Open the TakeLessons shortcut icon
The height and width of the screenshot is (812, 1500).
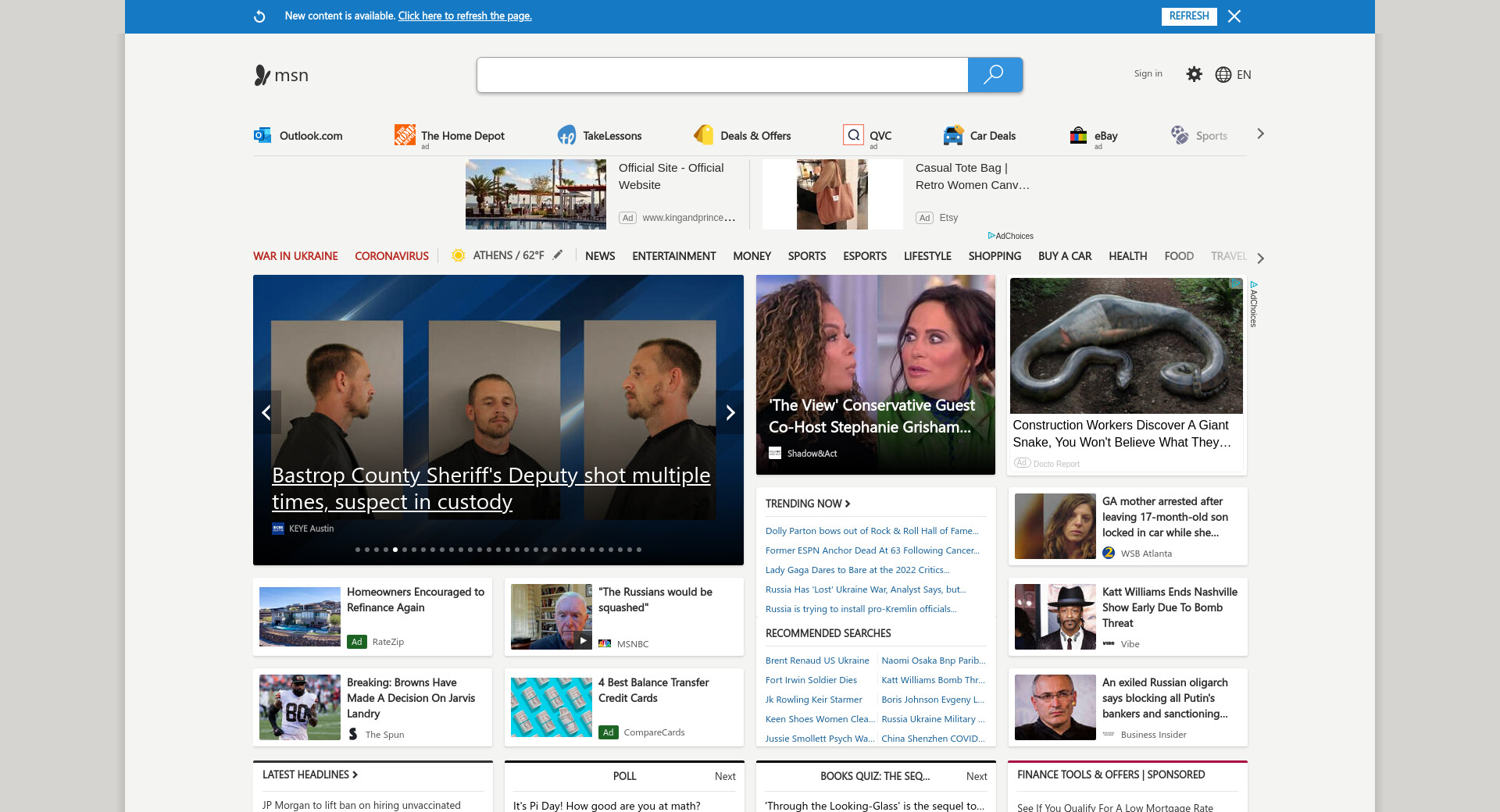pos(566,136)
